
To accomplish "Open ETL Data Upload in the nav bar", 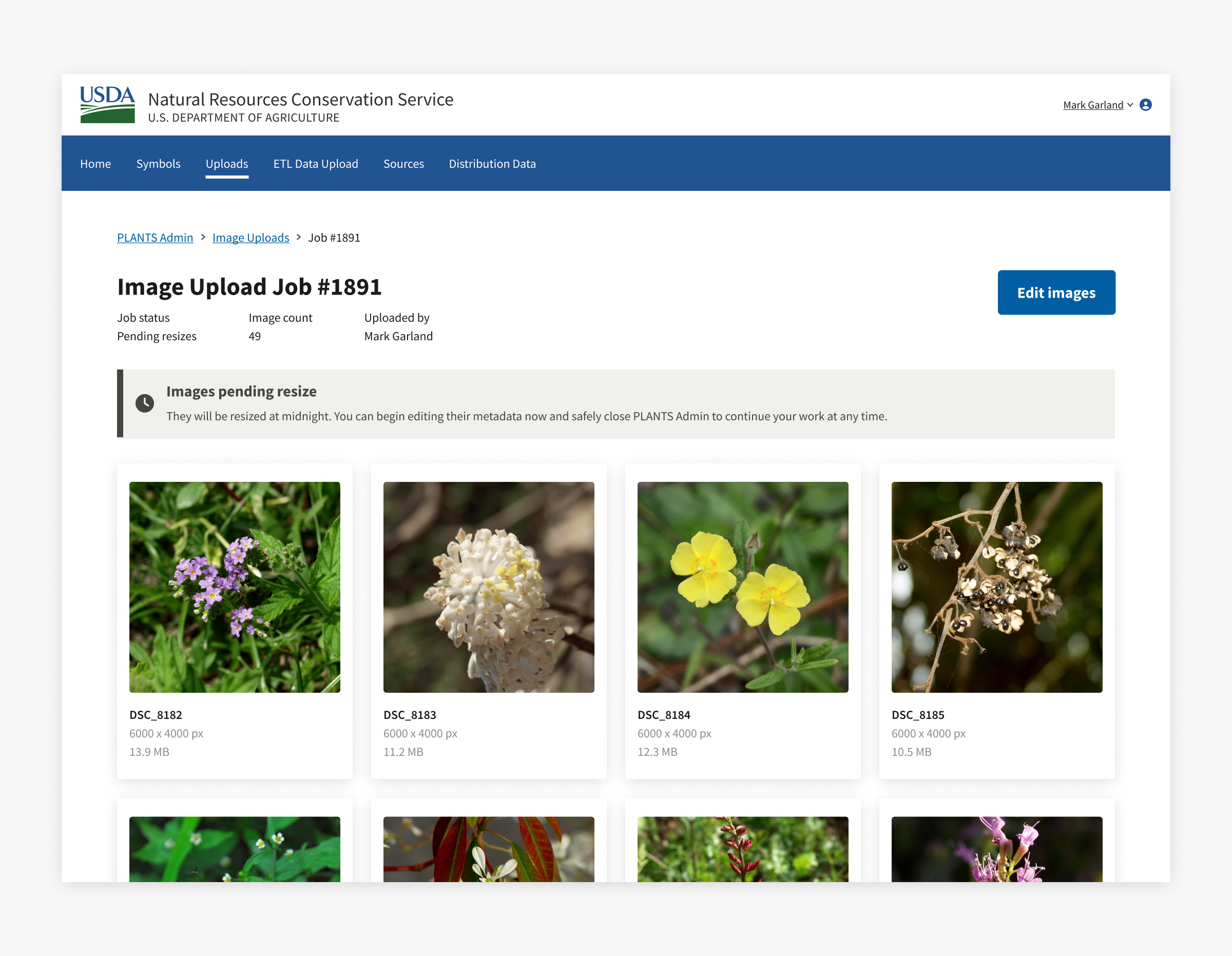I will coord(315,164).
